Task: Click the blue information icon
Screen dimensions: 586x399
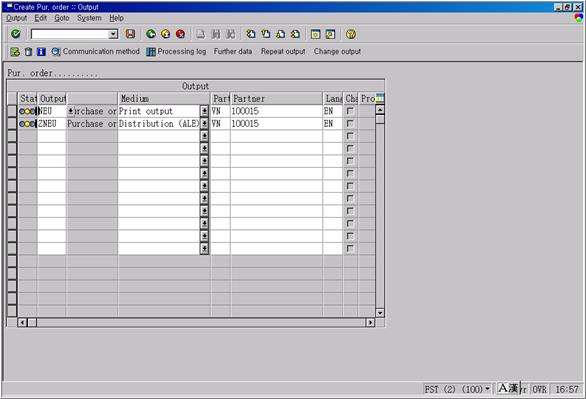Action: (41, 52)
